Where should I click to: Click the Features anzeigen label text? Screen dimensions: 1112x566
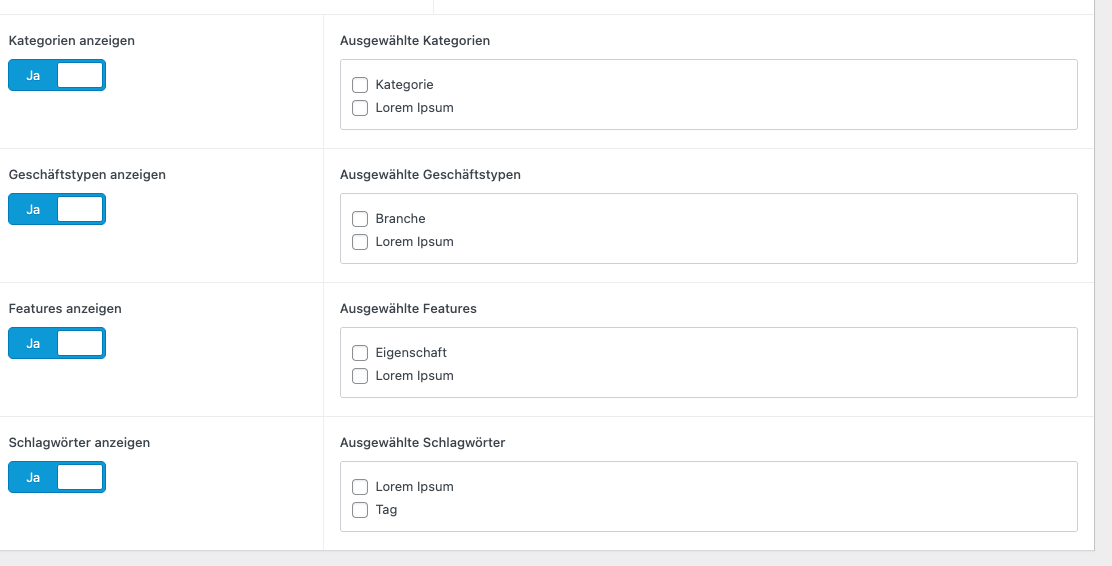(x=65, y=309)
